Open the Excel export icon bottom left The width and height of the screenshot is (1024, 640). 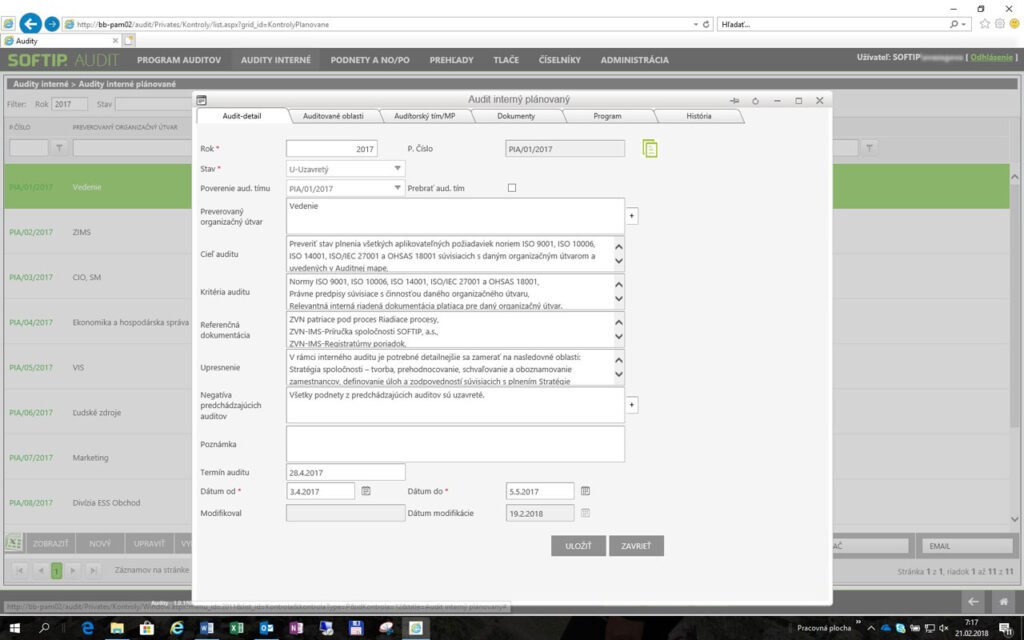point(13,542)
